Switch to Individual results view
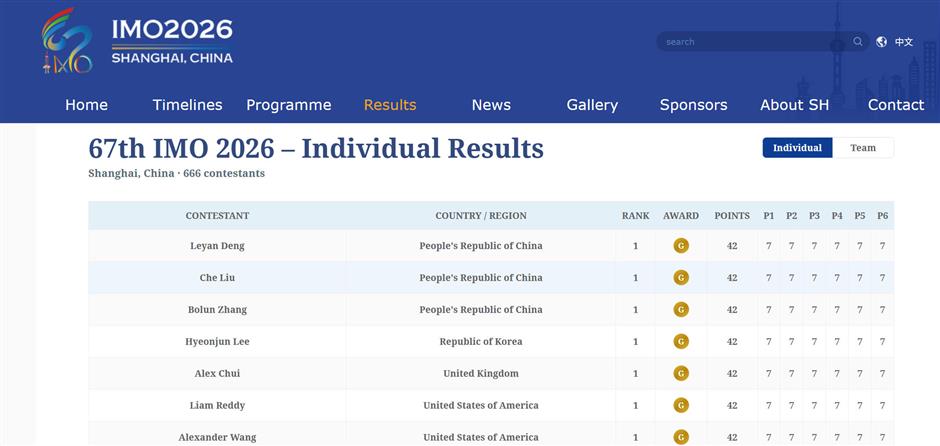The height and width of the screenshot is (446, 940). click(797, 148)
